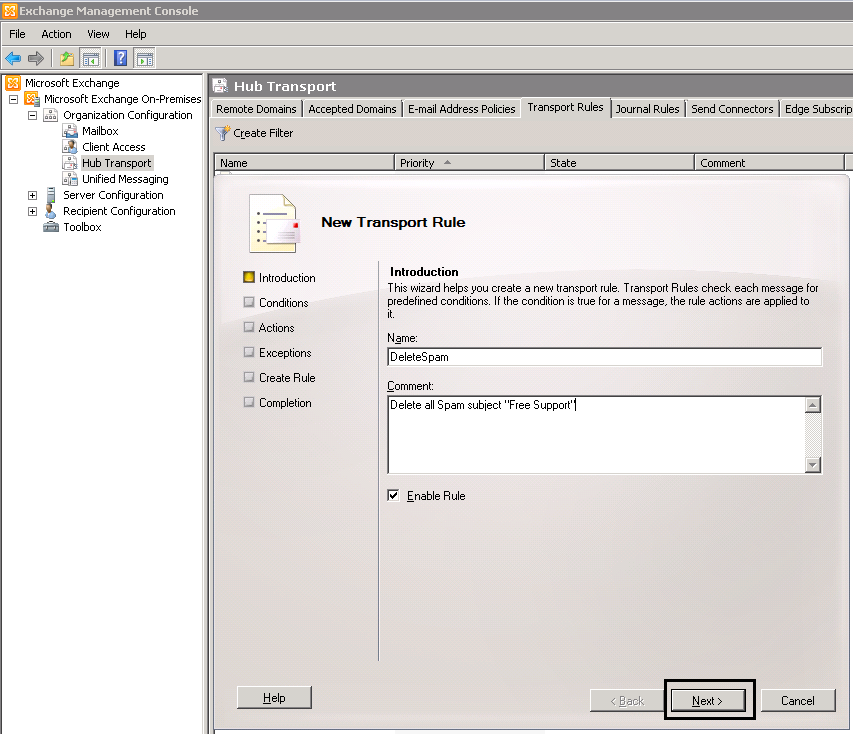This screenshot has height=734, width=853.
Task: Switch to the Transport Rules tab
Action: (565, 107)
